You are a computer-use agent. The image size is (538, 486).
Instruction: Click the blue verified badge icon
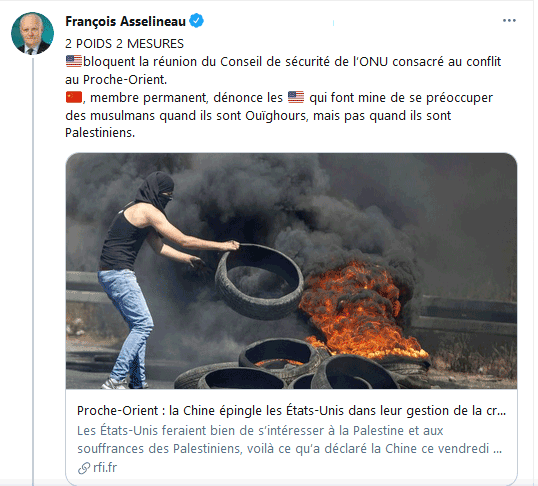[197, 21]
